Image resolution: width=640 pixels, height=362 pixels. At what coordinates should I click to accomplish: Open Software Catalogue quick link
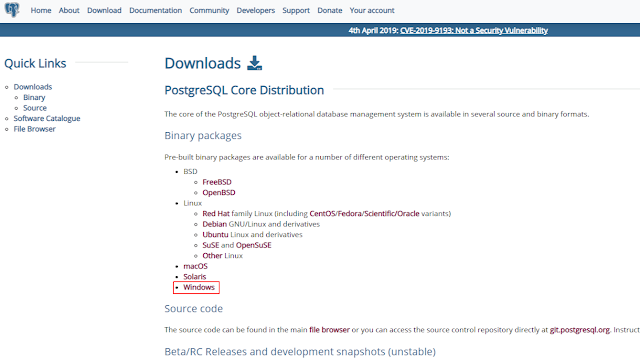(x=47, y=118)
